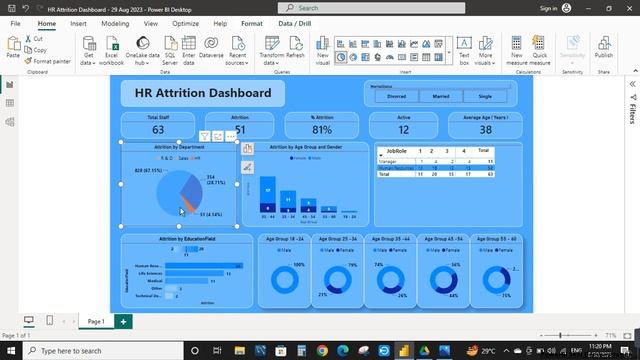Select the line chart visual in gallery
640x360 pixels.
[x=414, y=44]
